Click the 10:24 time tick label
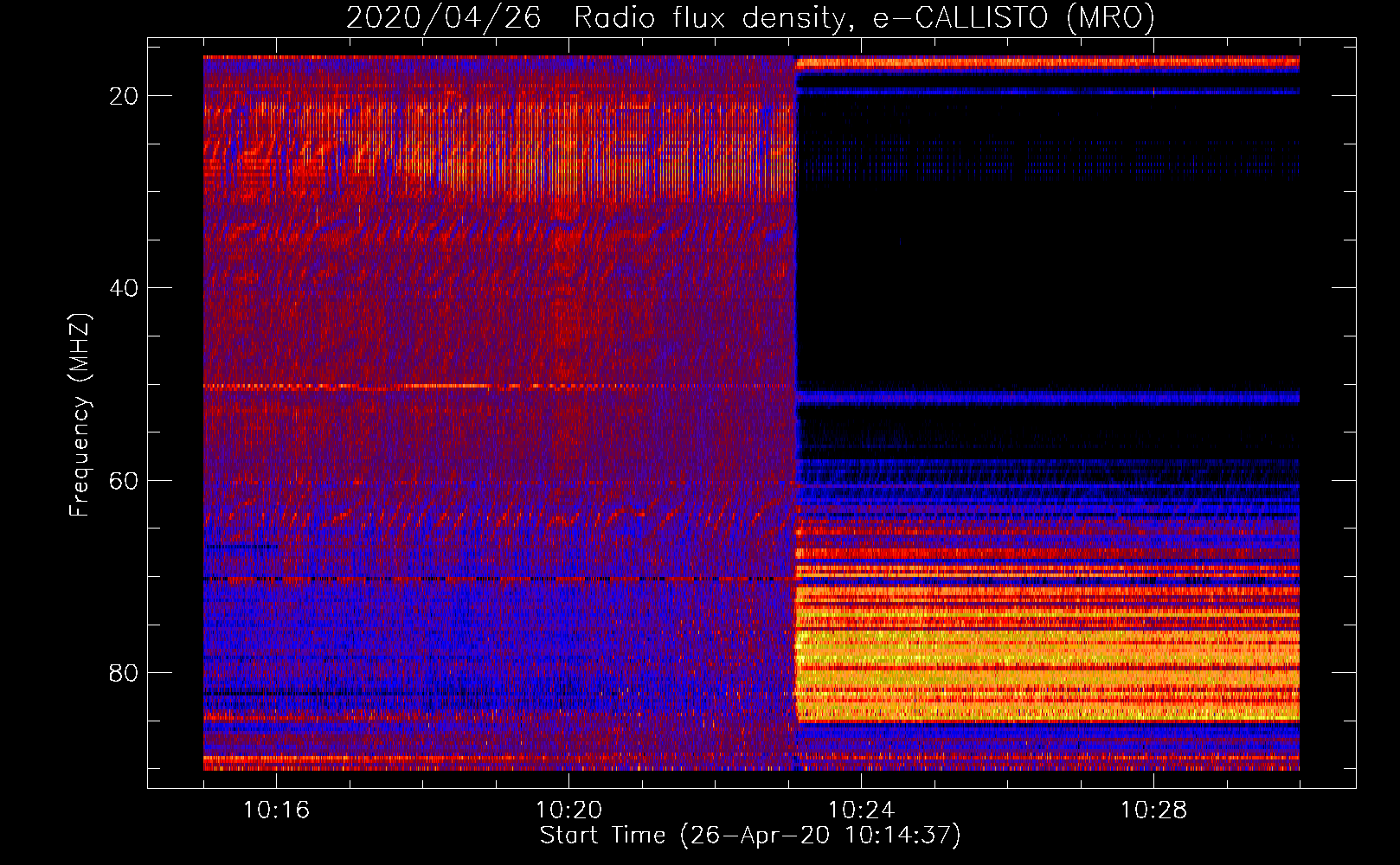This screenshot has width=1400, height=865. tap(861, 811)
